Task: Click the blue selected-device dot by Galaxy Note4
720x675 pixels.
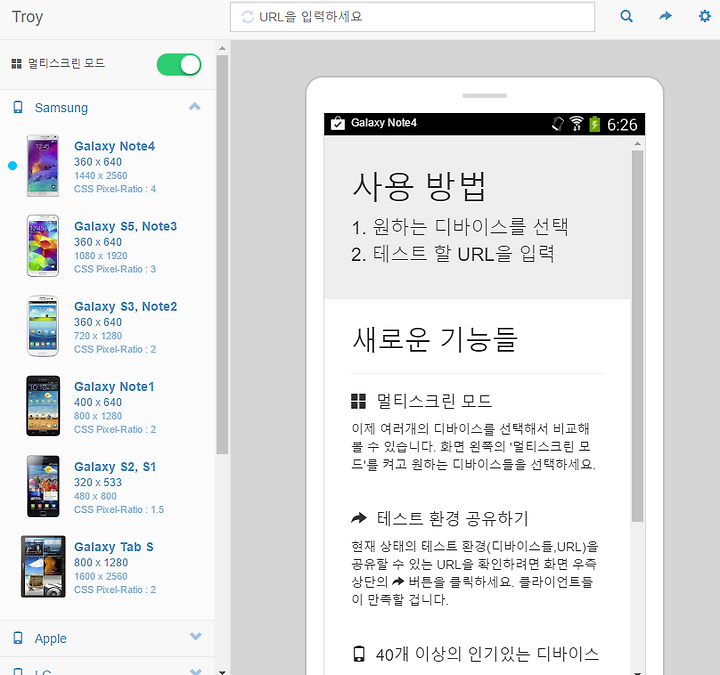Action: coord(12,166)
